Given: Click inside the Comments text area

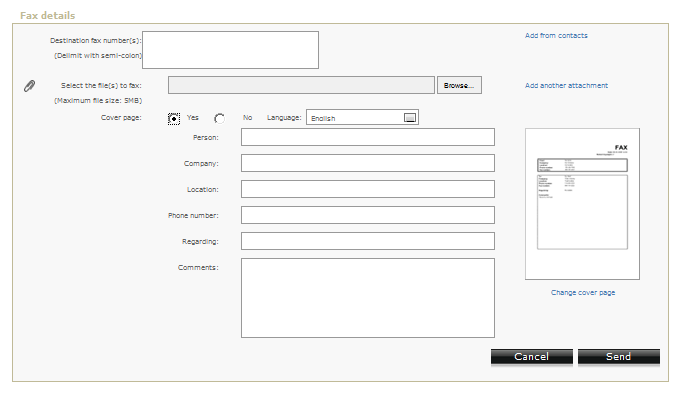Looking at the screenshot, I should (x=368, y=298).
